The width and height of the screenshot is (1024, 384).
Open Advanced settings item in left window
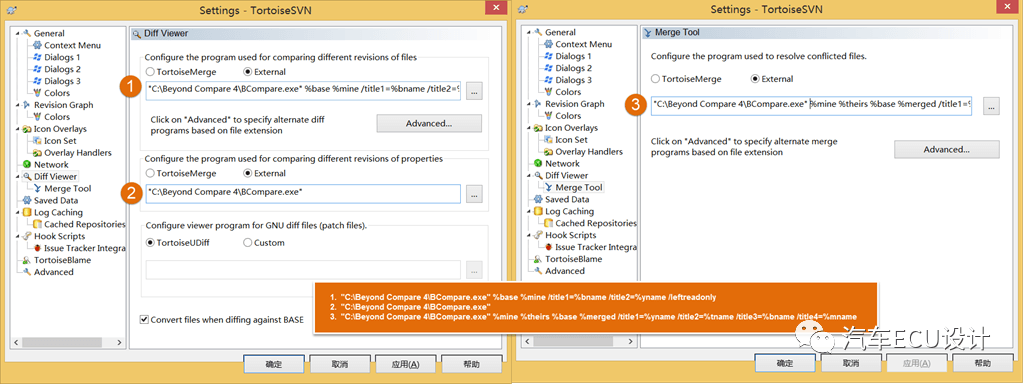pyautogui.click(x=54, y=272)
